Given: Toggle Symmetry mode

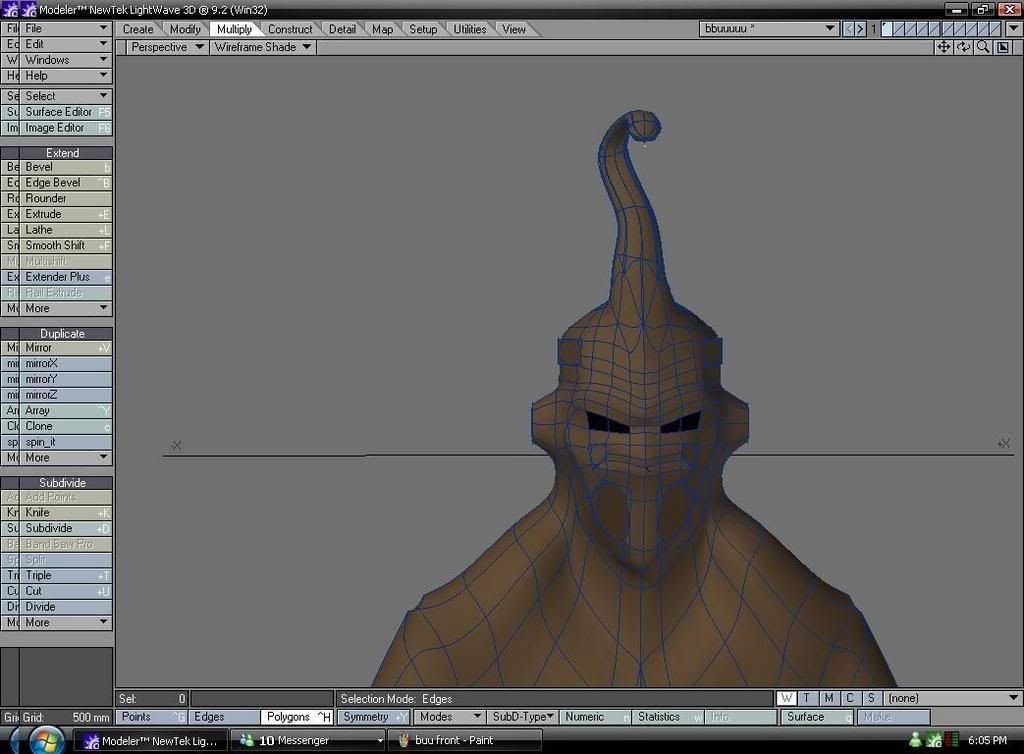Looking at the screenshot, I should click(373, 717).
